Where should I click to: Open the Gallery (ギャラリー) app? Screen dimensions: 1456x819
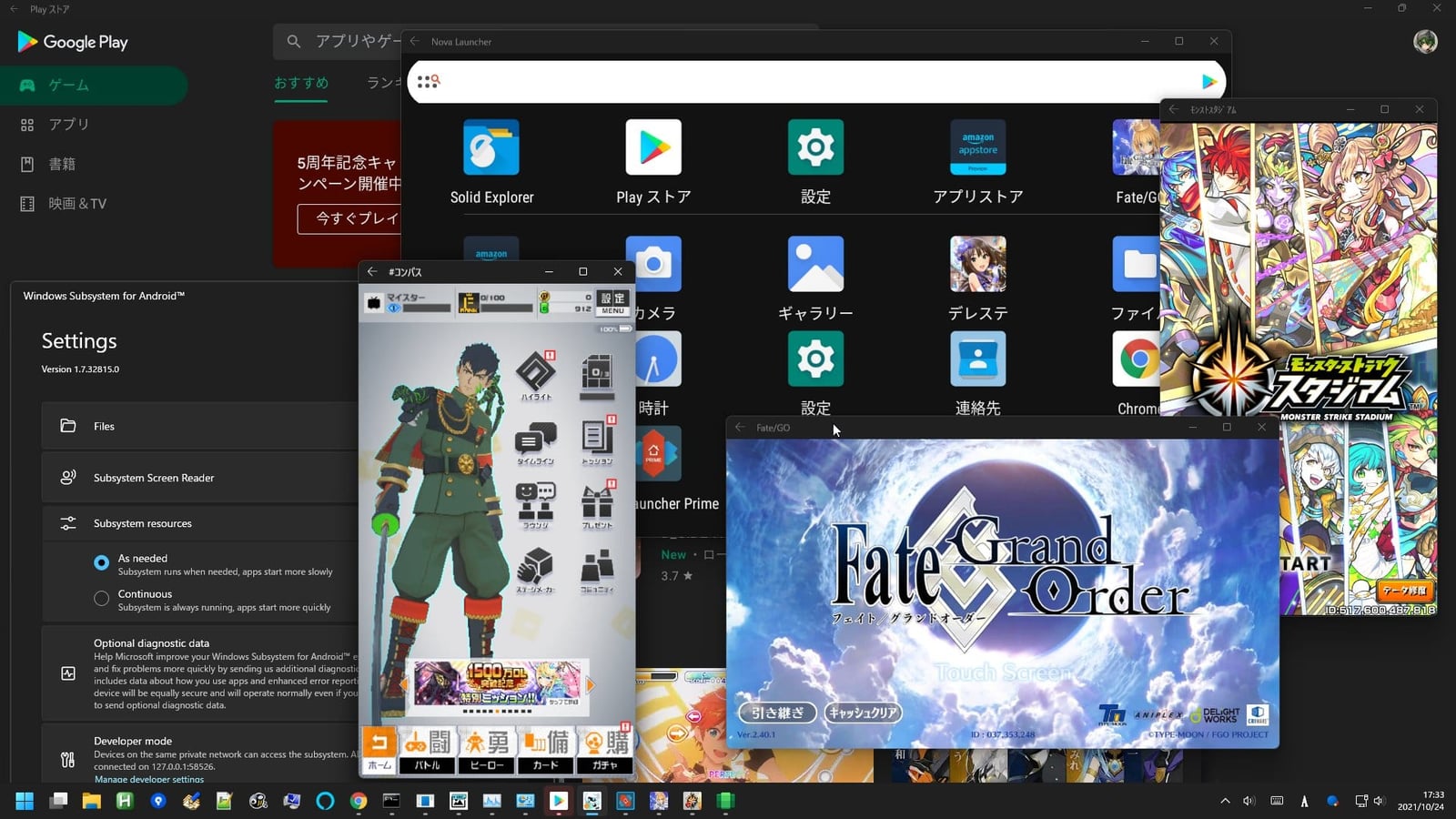tap(815, 265)
